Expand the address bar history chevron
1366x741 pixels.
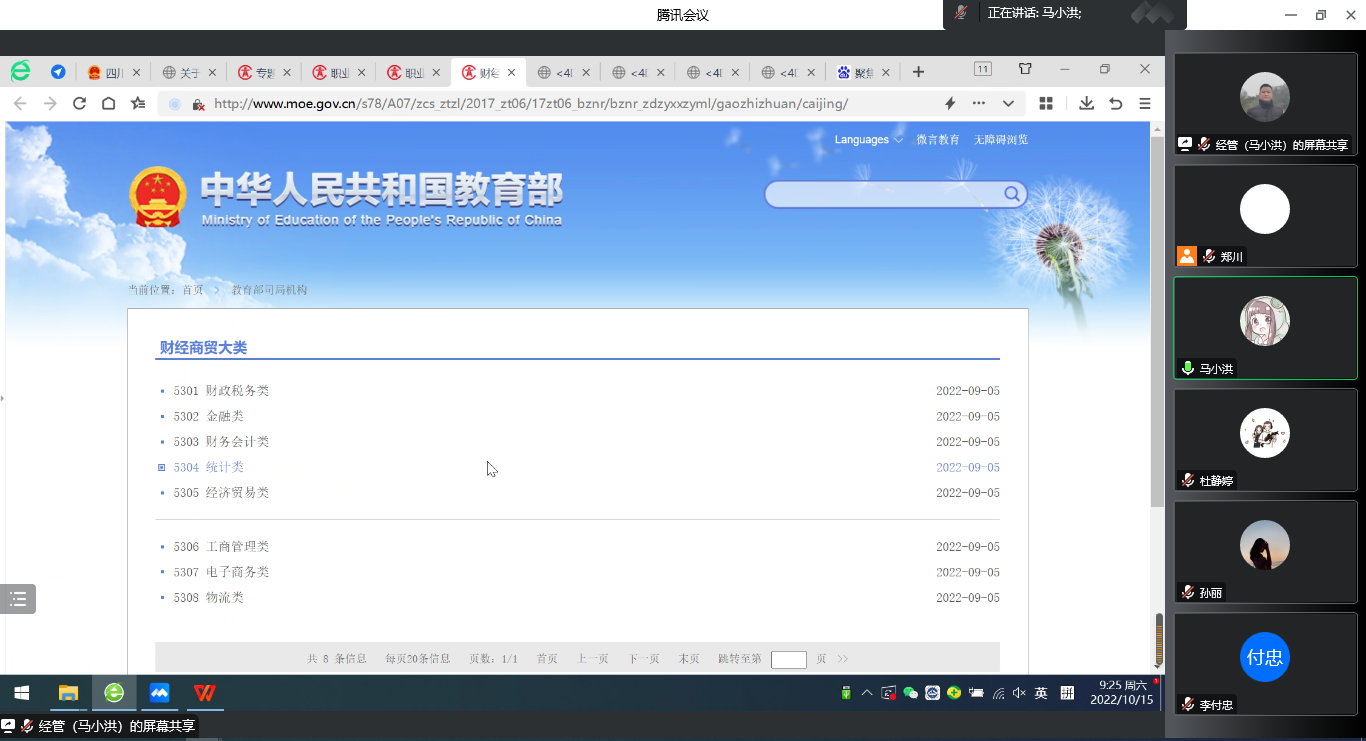1008,103
